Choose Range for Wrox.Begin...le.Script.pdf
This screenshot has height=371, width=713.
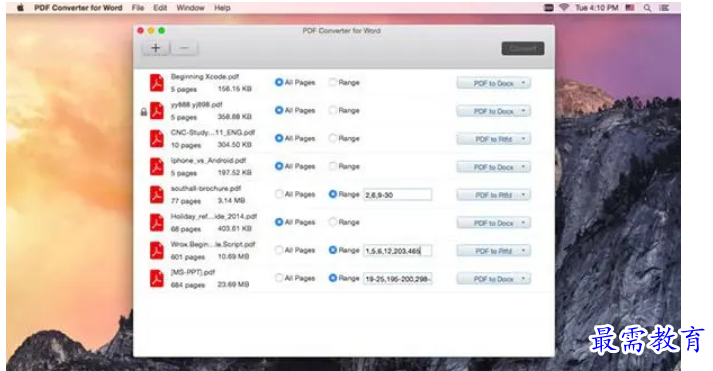[x=333, y=250]
